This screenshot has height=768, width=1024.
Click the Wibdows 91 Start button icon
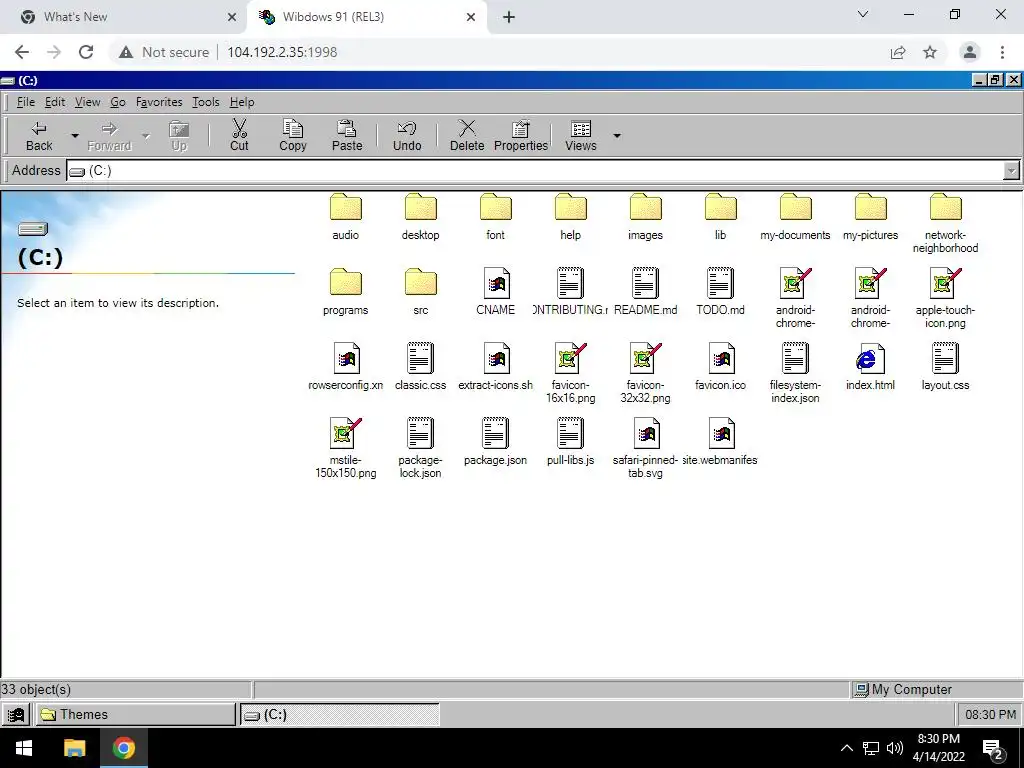coord(16,714)
